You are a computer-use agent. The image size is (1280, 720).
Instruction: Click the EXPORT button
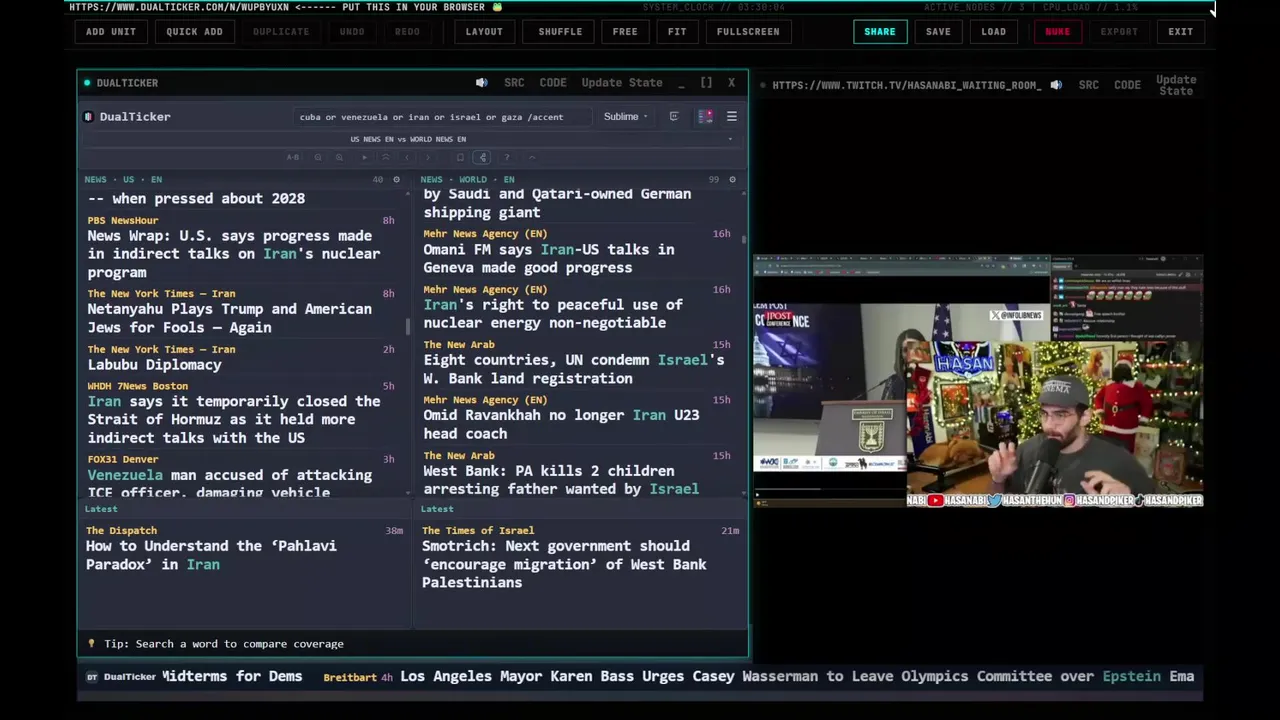[x=1119, y=32]
